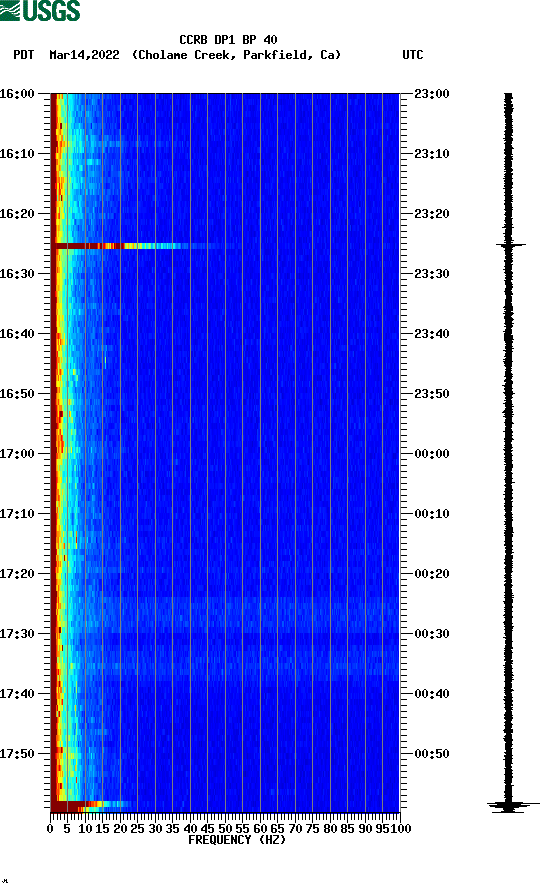Click the "23:10" UTC time label
Image resolution: width=552 pixels, height=892 pixels.
[432, 154]
